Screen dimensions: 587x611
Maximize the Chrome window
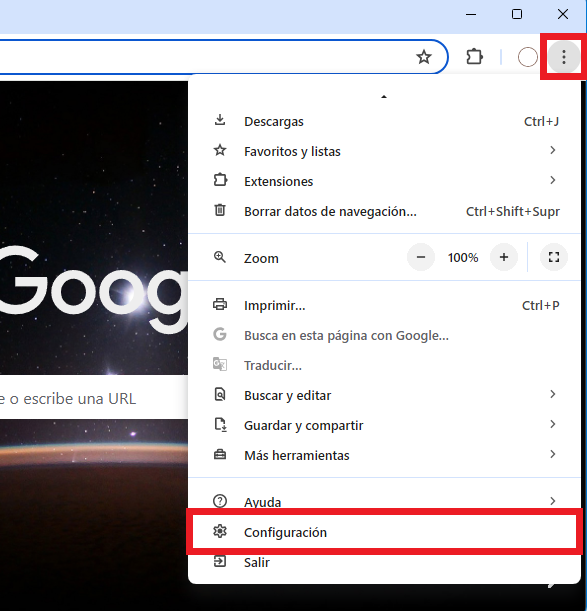[517, 14]
